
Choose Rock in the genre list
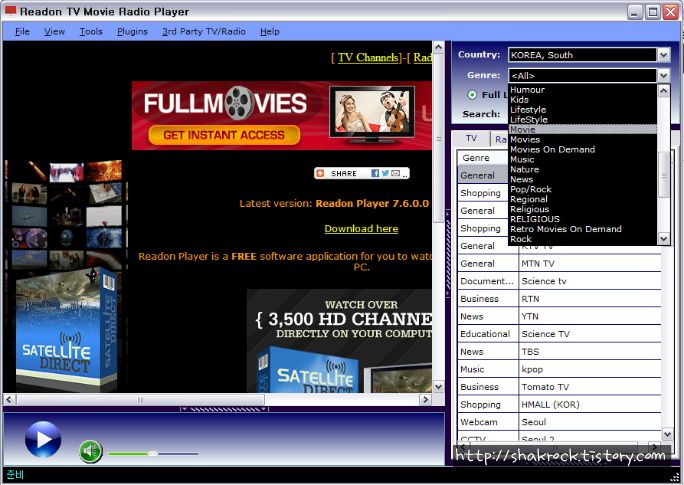coord(582,239)
